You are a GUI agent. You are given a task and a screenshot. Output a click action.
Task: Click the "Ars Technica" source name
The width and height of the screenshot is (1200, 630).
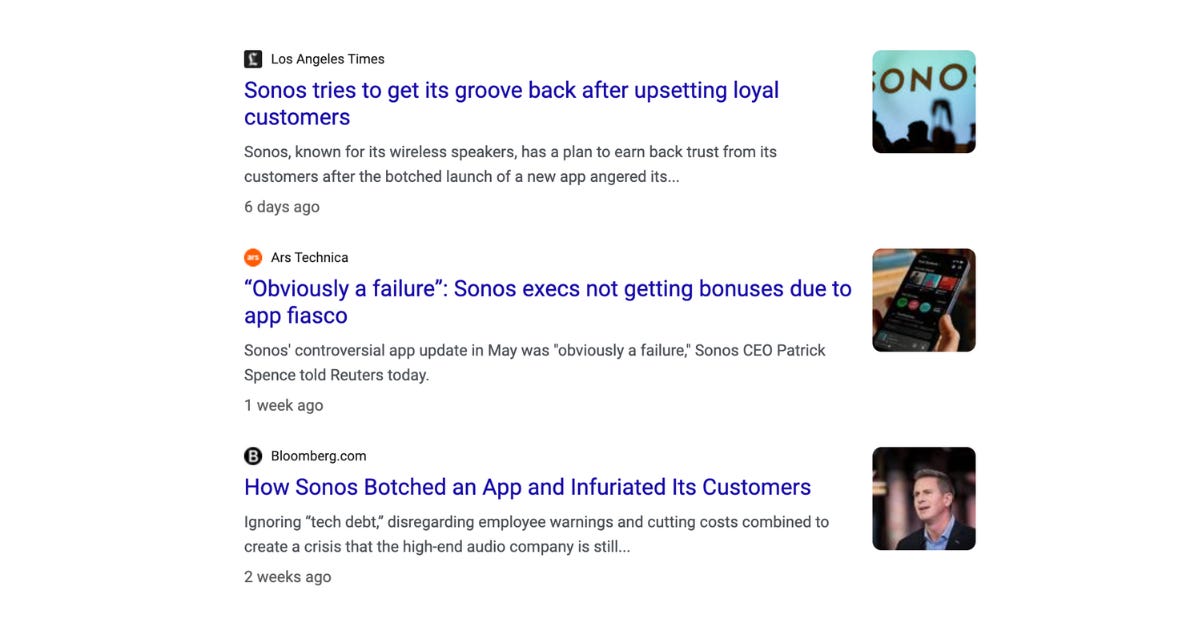point(310,257)
